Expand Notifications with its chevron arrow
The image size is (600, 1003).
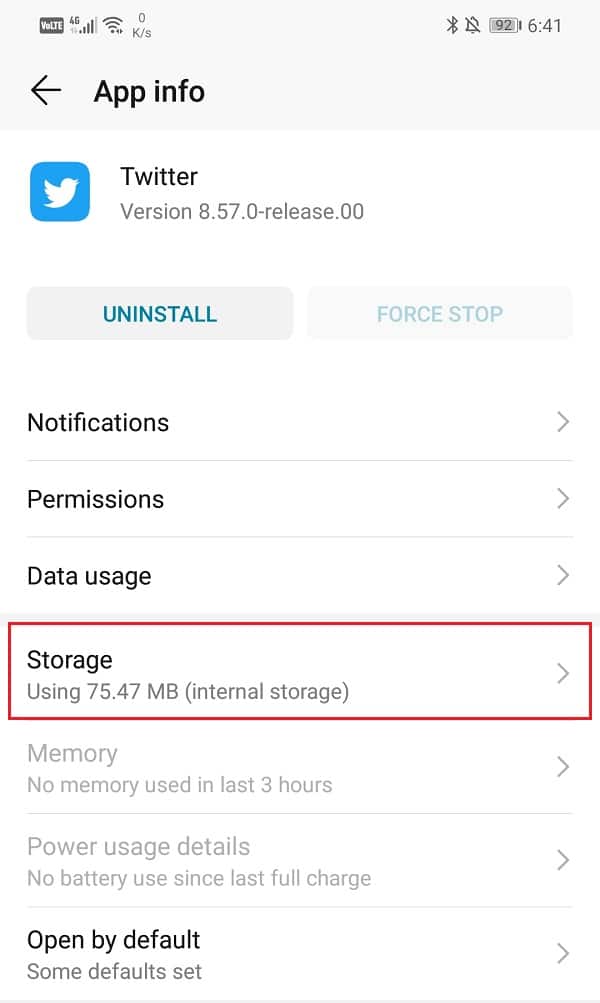563,422
